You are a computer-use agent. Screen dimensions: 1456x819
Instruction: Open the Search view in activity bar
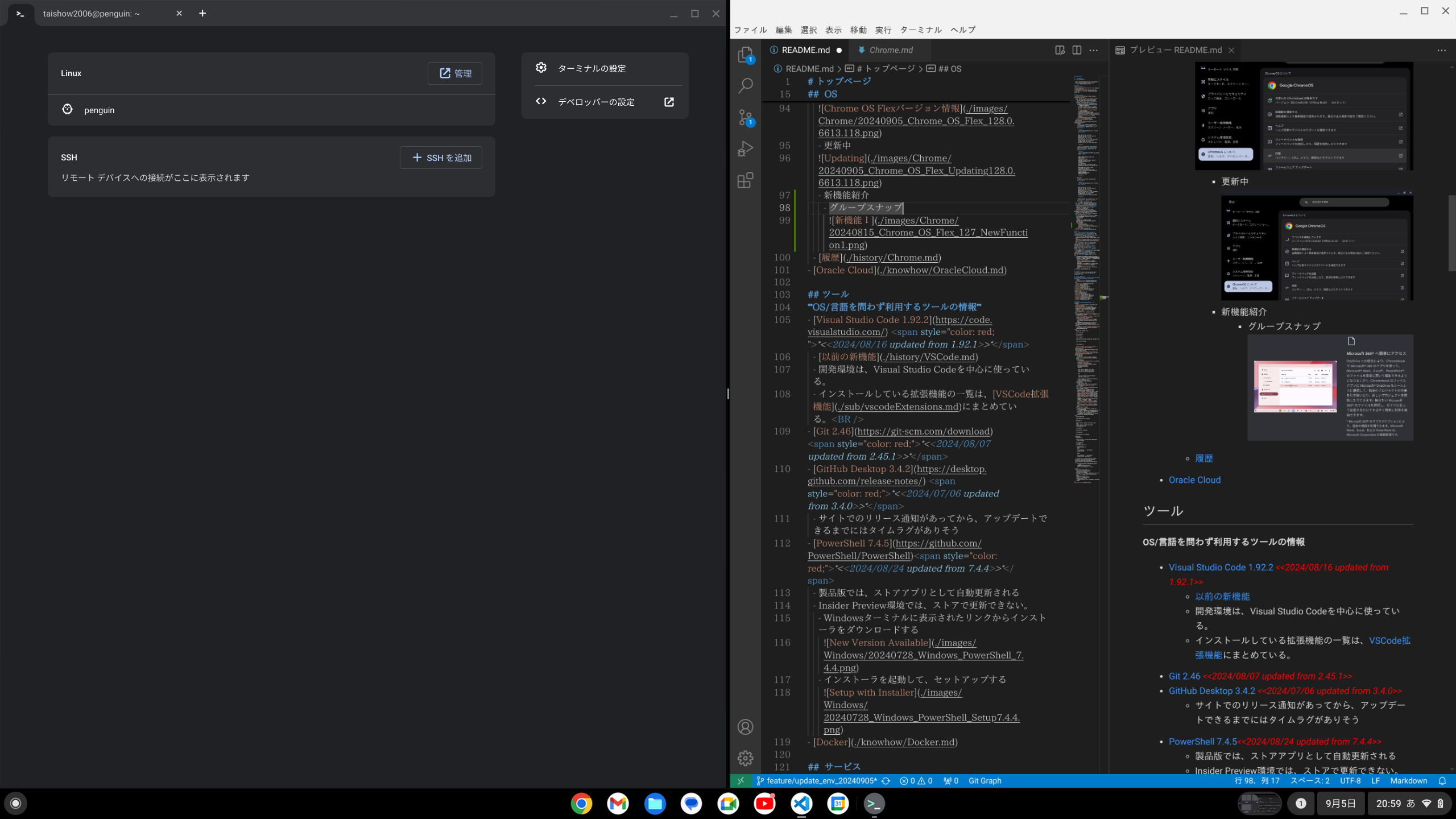pyautogui.click(x=745, y=86)
